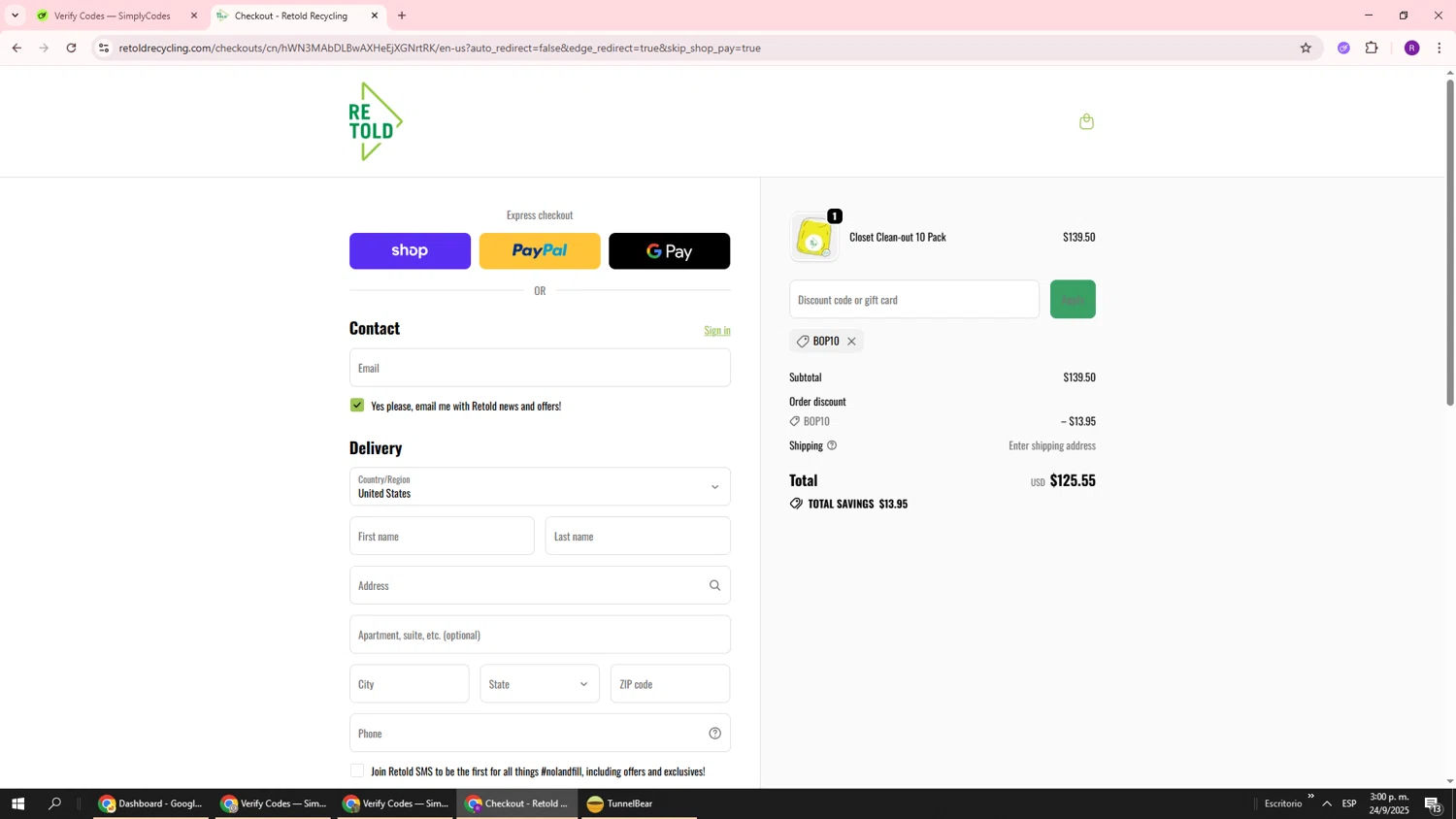Viewport: 1456px width, 819px height.
Task: Focus the ZIP code field
Action: (x=670, y=684)
